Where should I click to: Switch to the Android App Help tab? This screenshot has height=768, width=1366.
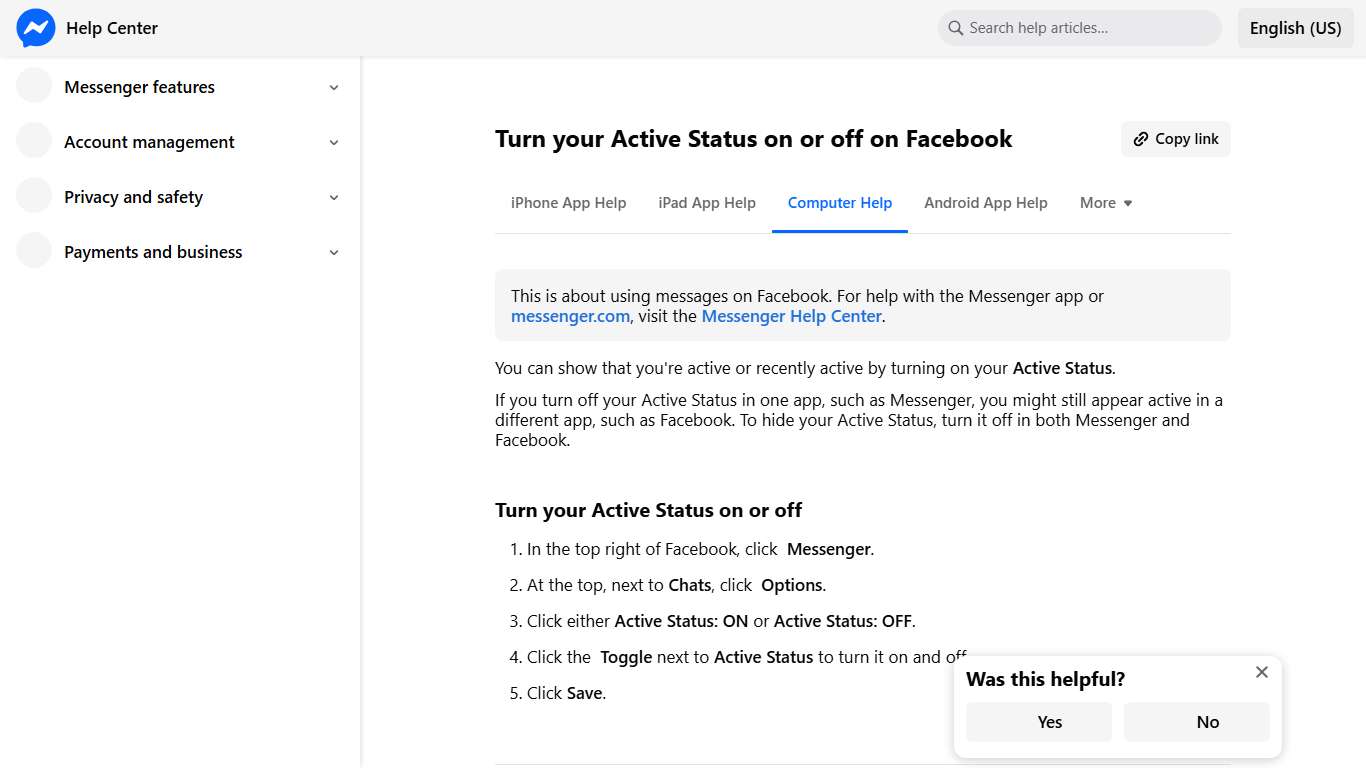tap(986, 203)
